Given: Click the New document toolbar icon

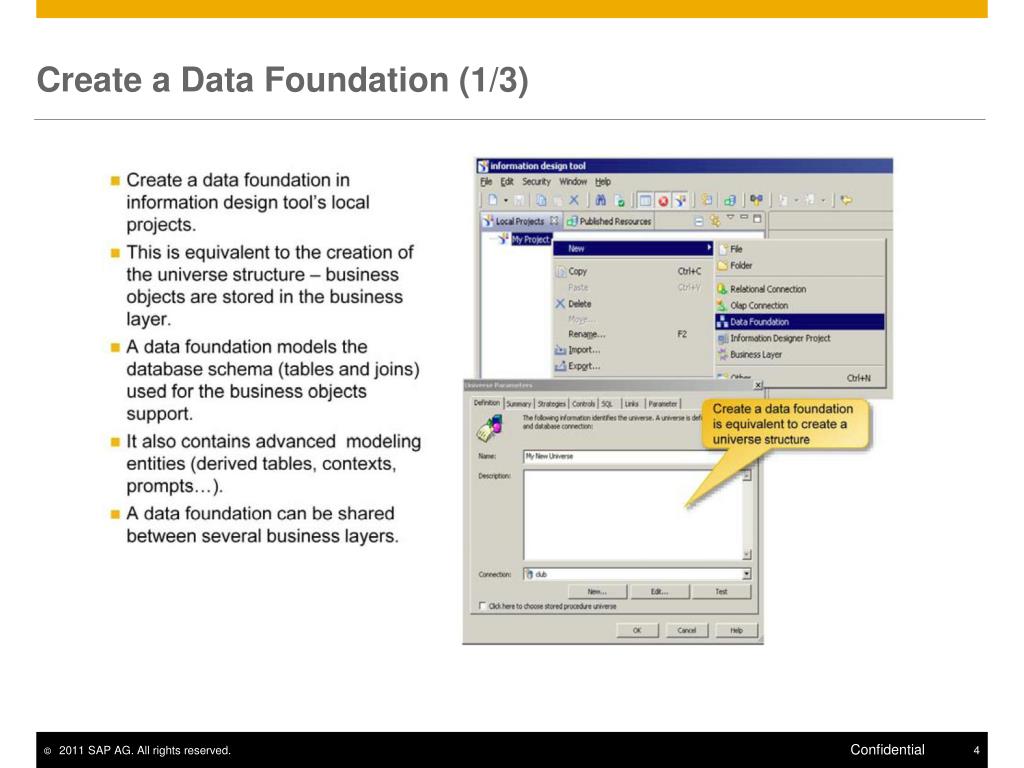Looking at the screenshot, I should coord(493,200).
